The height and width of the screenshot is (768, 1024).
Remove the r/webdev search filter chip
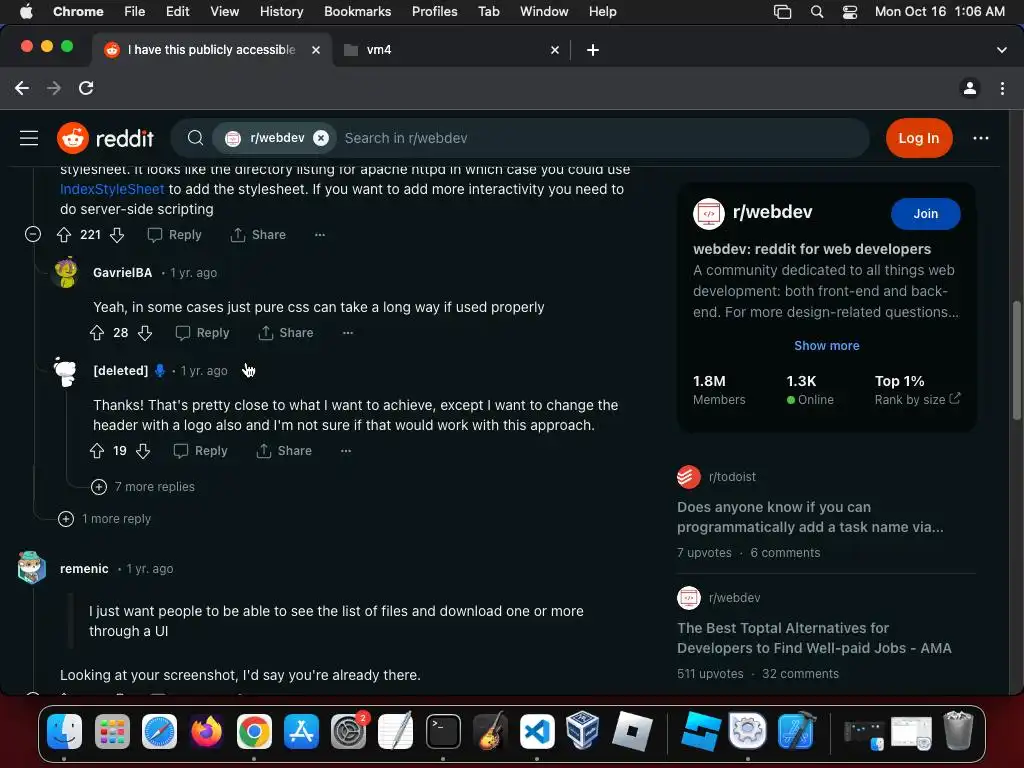[x=321, y=138]
